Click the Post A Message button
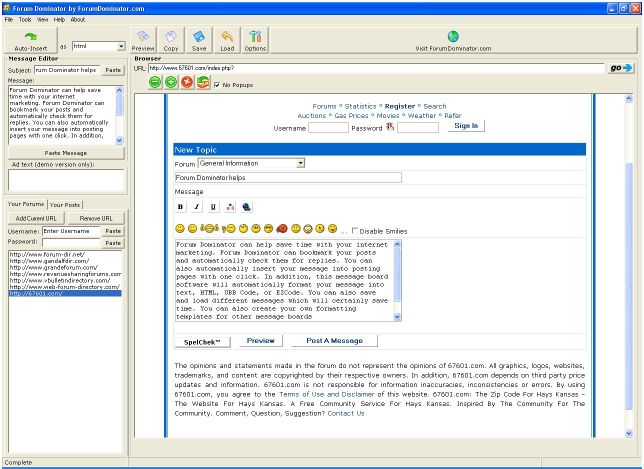This screenshot has width=644, height=469. pos(334,340)
